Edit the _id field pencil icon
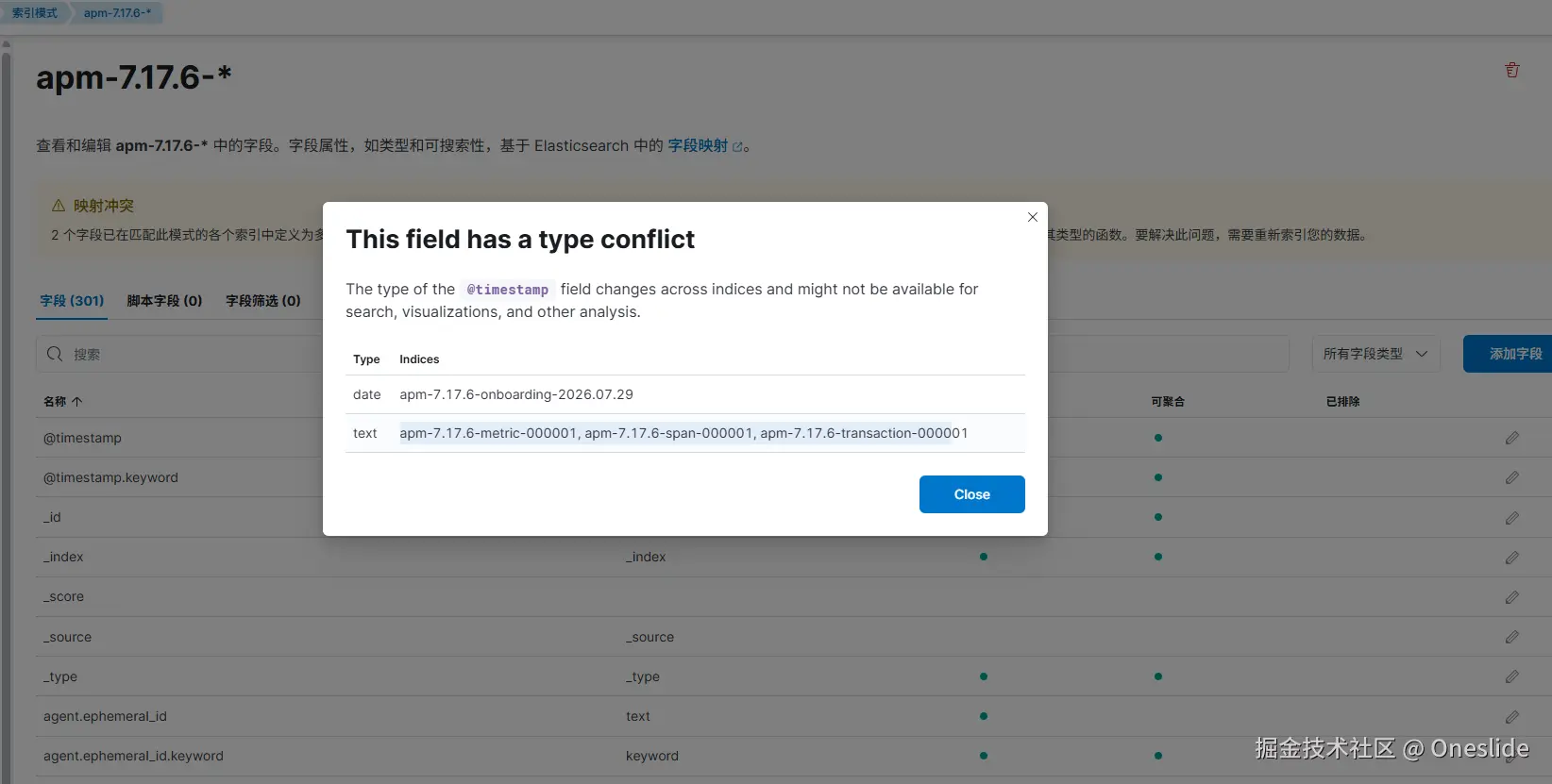 pyautogui.click(x=1511, y=518)
